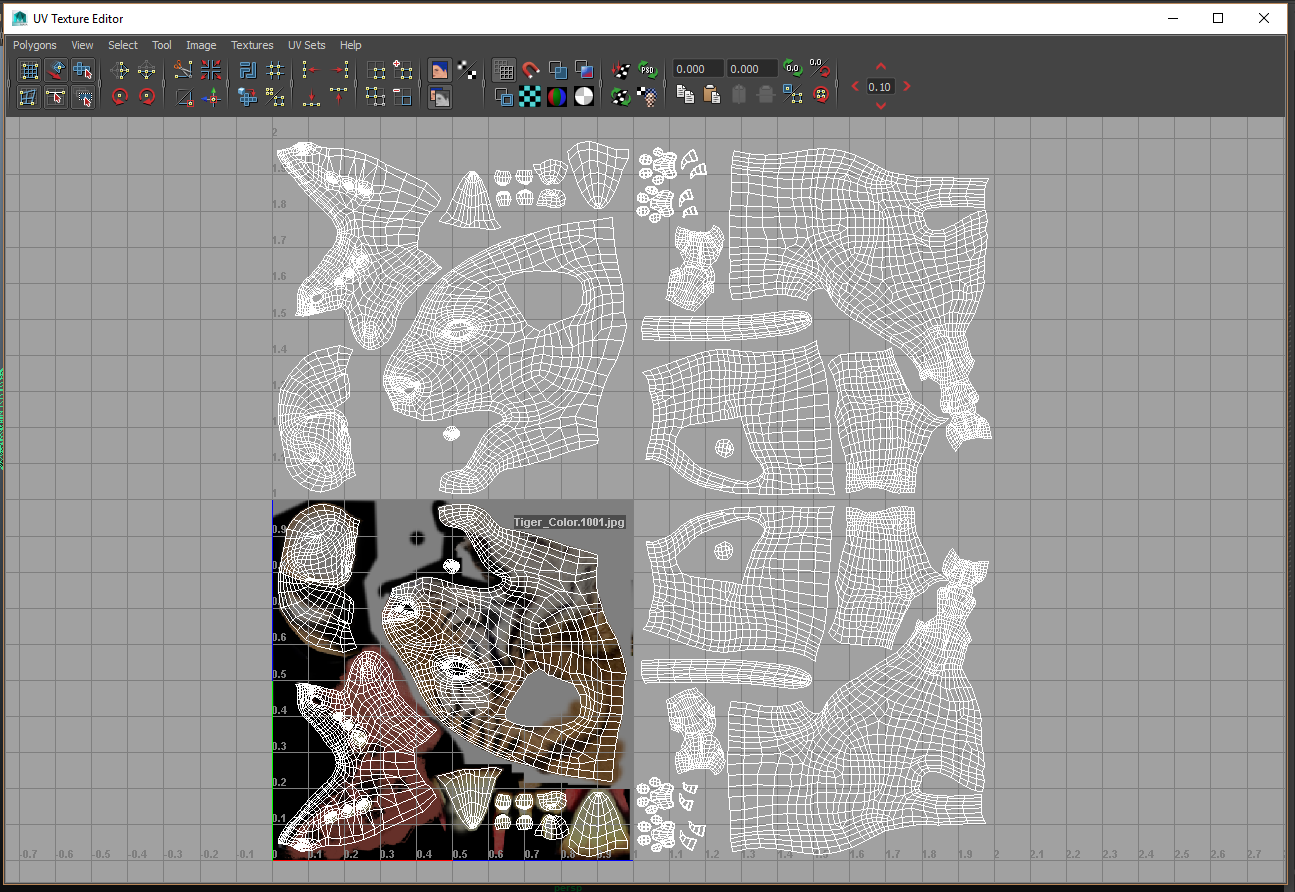The width and height of the screenshot is (1295, 892).
Task: Rotate UVs counterclockwise
Action: 120,96
